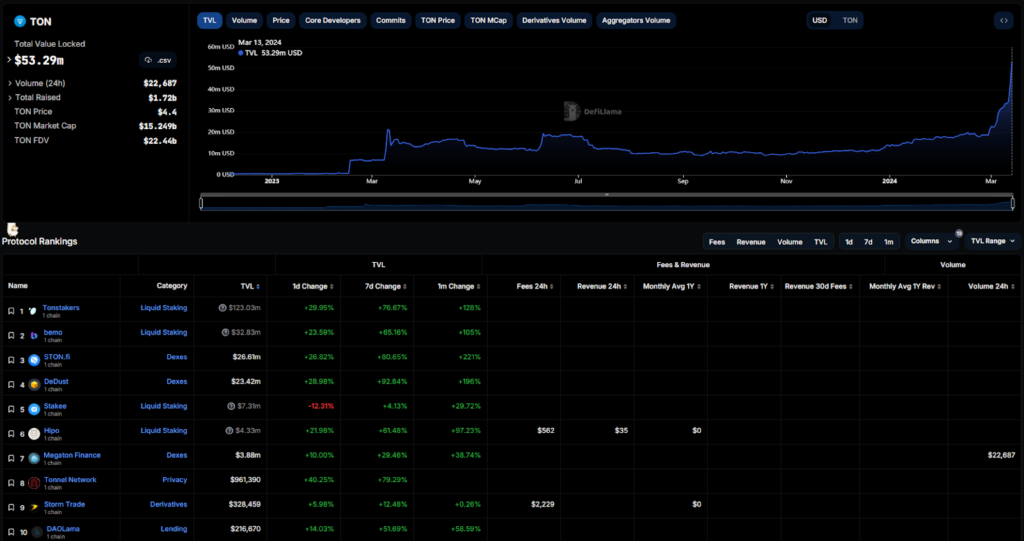This screenshot has width=1024, height=541.
Task: Click the Megaton Finance logo icon
Action: coord(34,459)
